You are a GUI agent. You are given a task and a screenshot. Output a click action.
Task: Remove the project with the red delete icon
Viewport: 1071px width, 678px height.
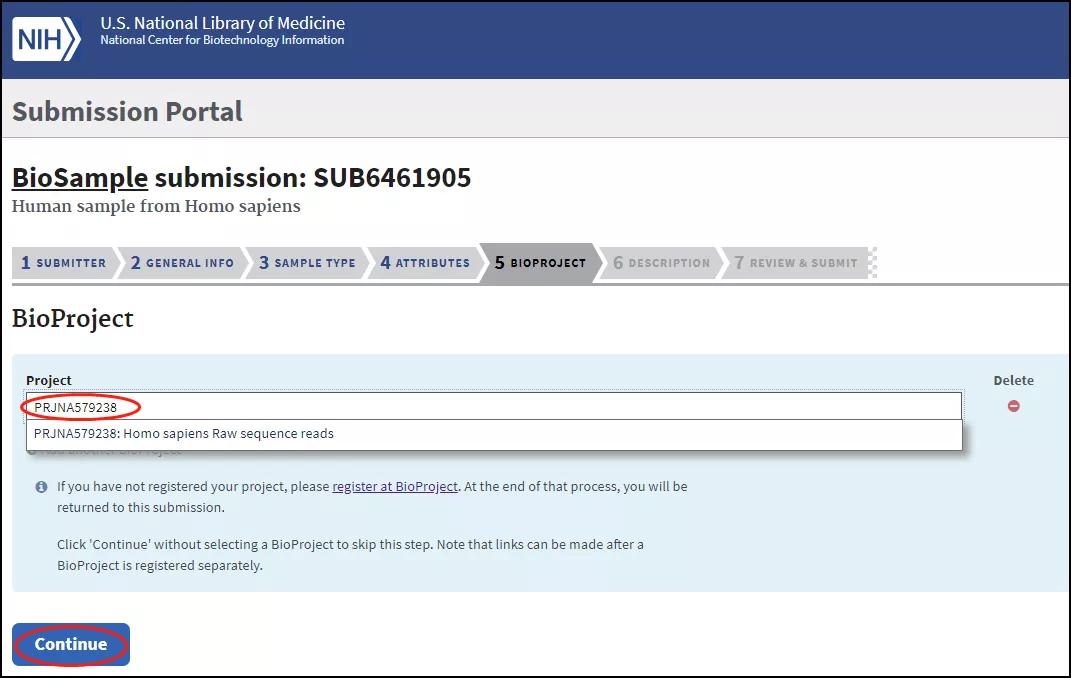tap(1014, 406)
